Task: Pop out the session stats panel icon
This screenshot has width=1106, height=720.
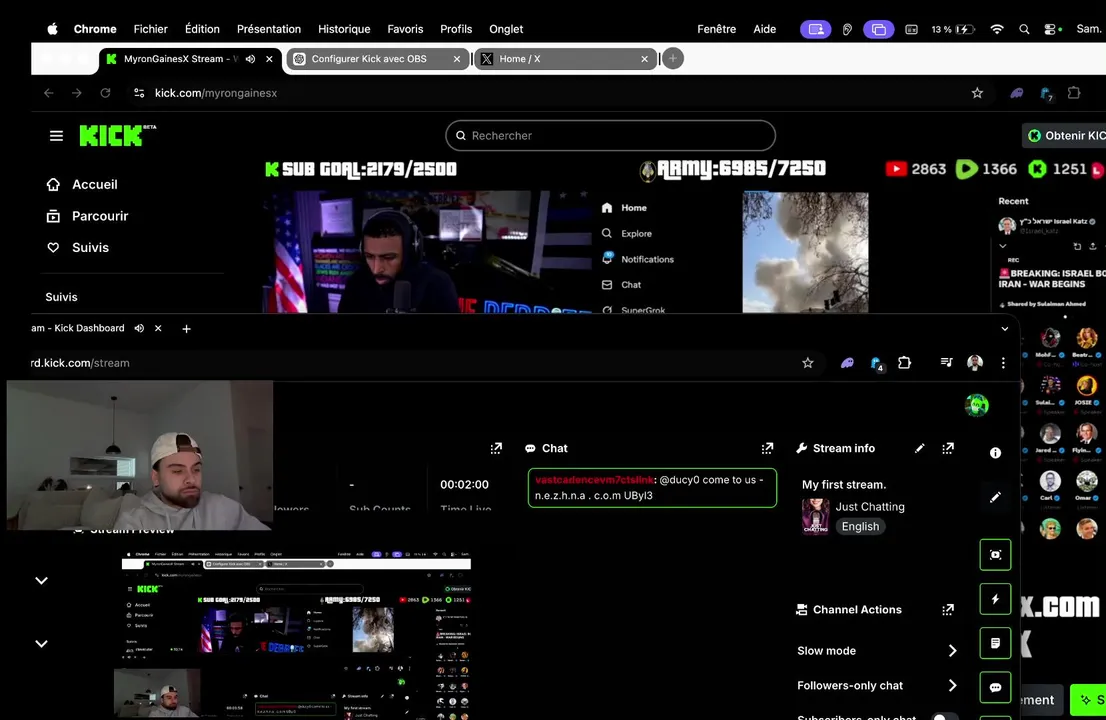Action: [x=496, y=449]
